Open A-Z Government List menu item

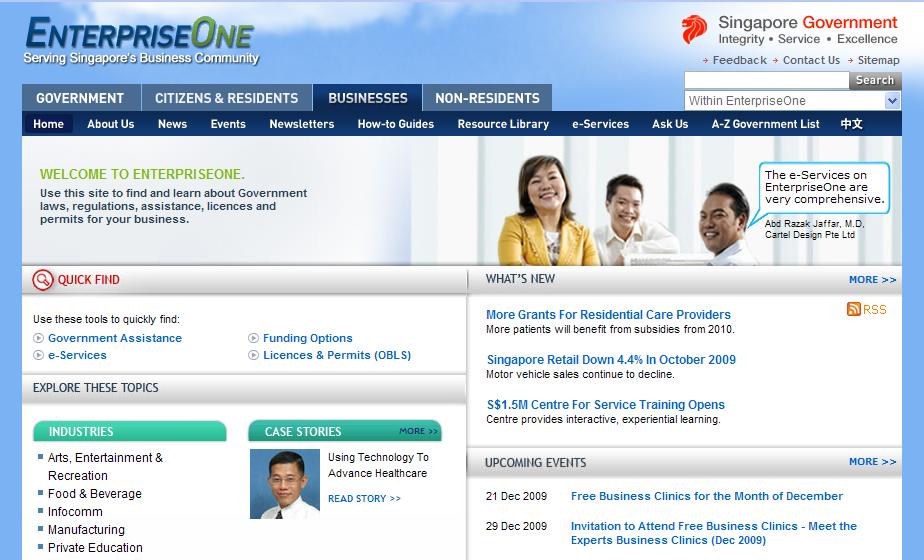point(765,124)
